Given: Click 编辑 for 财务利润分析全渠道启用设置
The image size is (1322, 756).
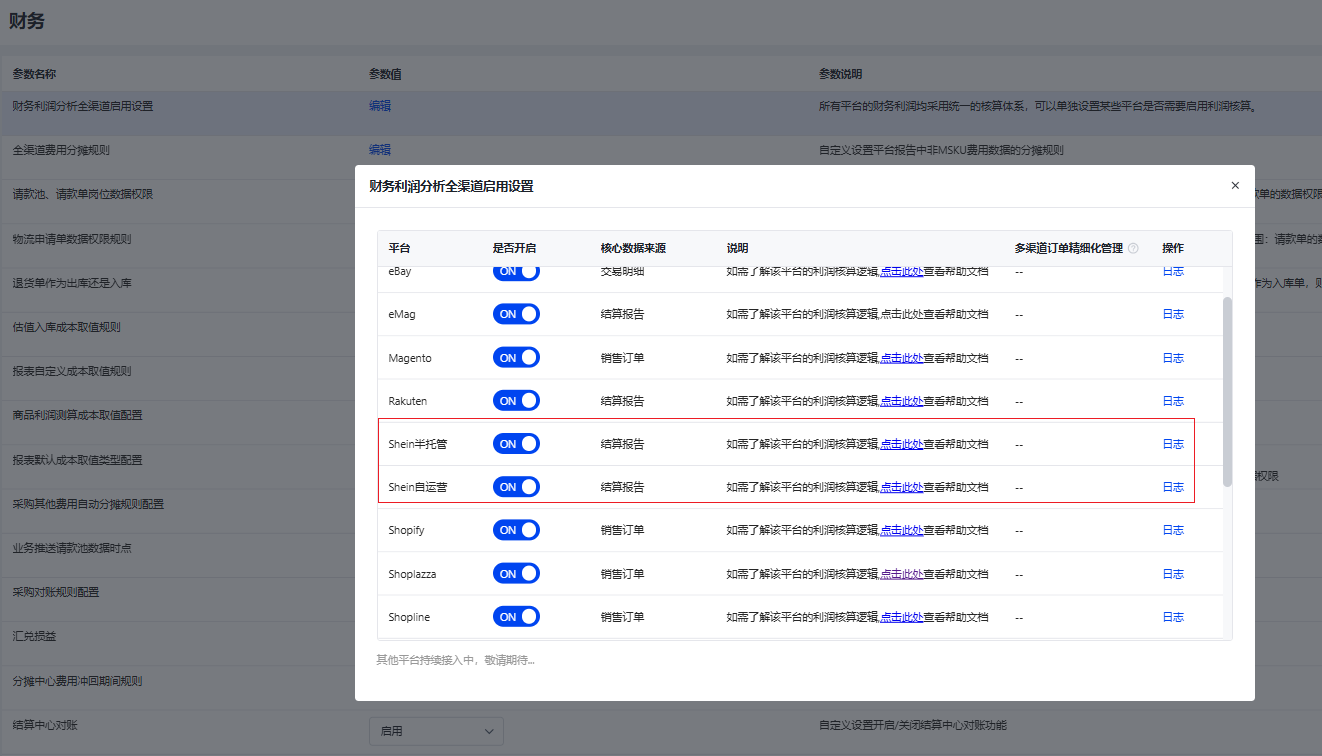Looking at the screenshot, I should coord(380,106).
